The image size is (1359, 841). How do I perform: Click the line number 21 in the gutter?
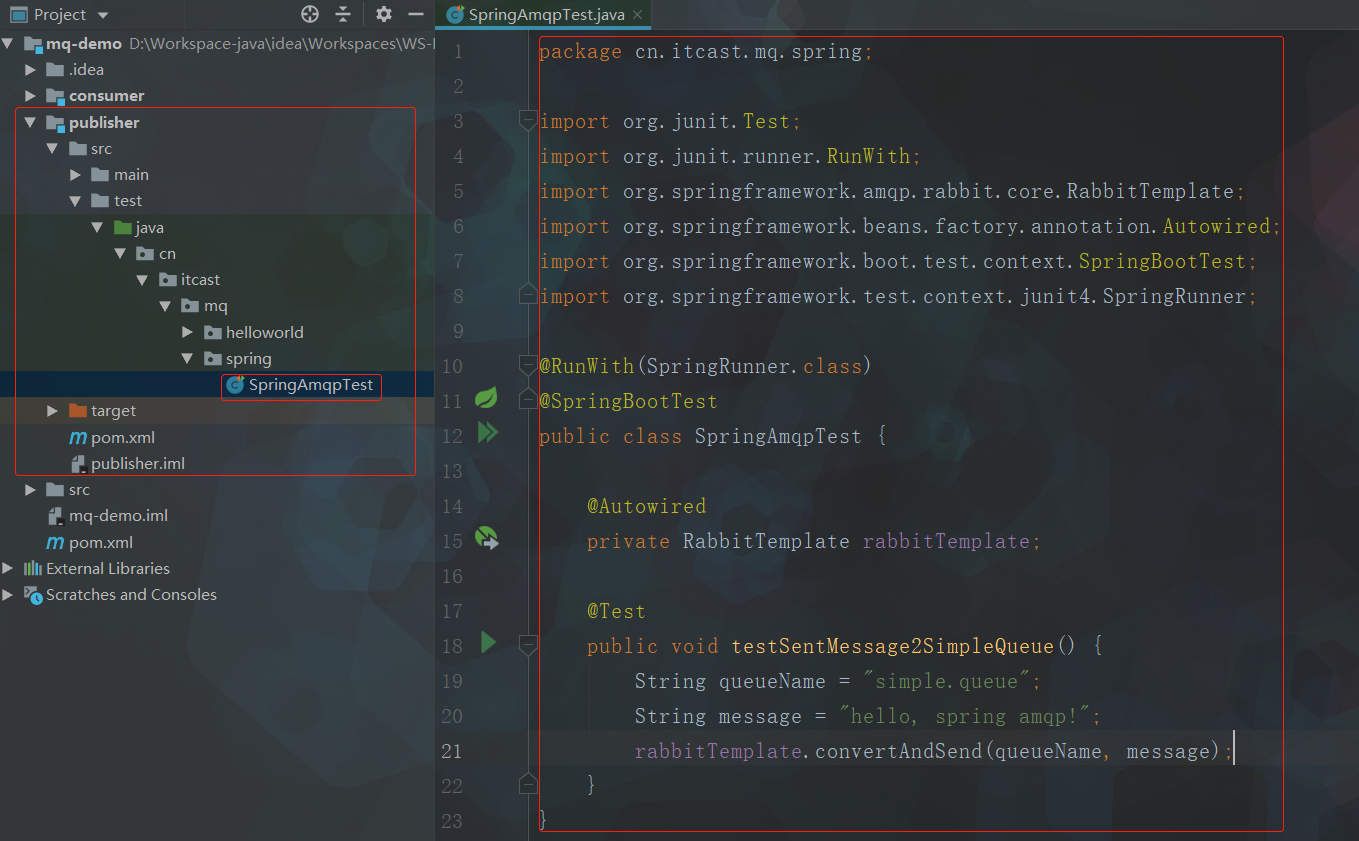(x=451, y=751)
